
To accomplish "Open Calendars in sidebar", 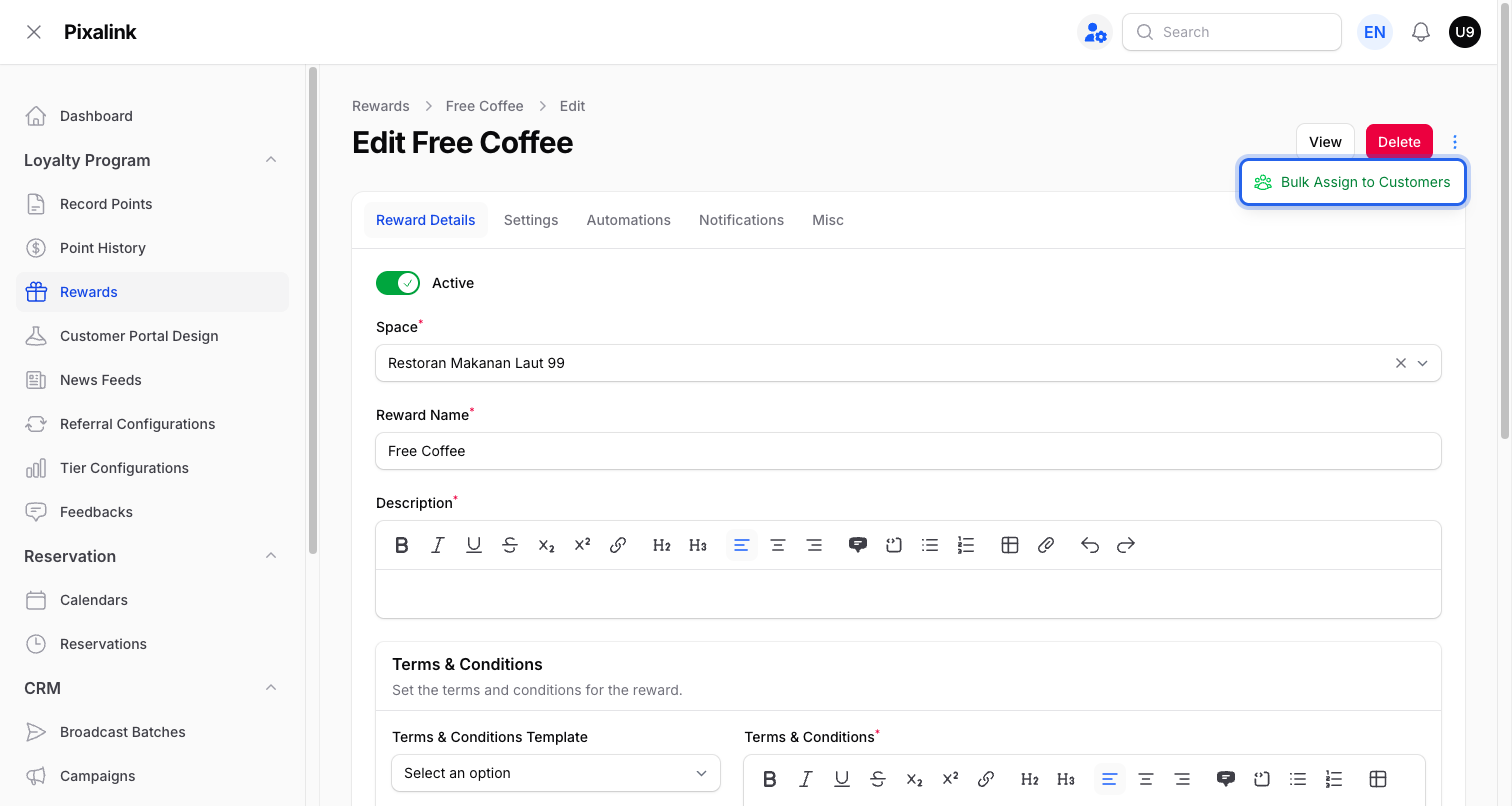I will coord(152,600).
